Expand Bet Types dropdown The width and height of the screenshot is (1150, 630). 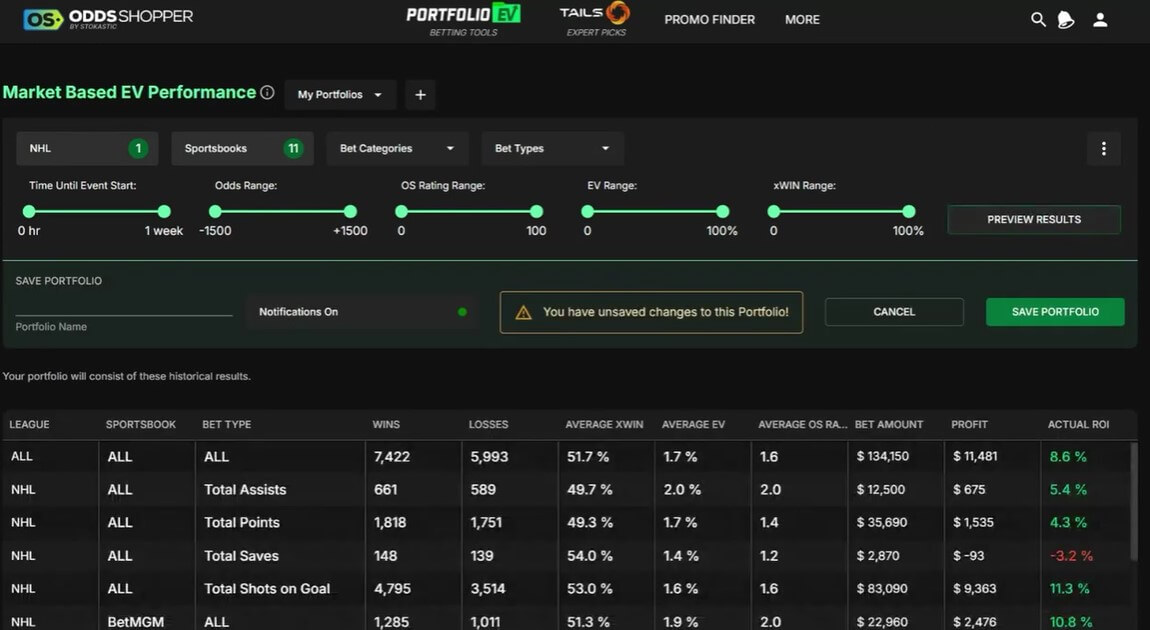pos(552,148)
